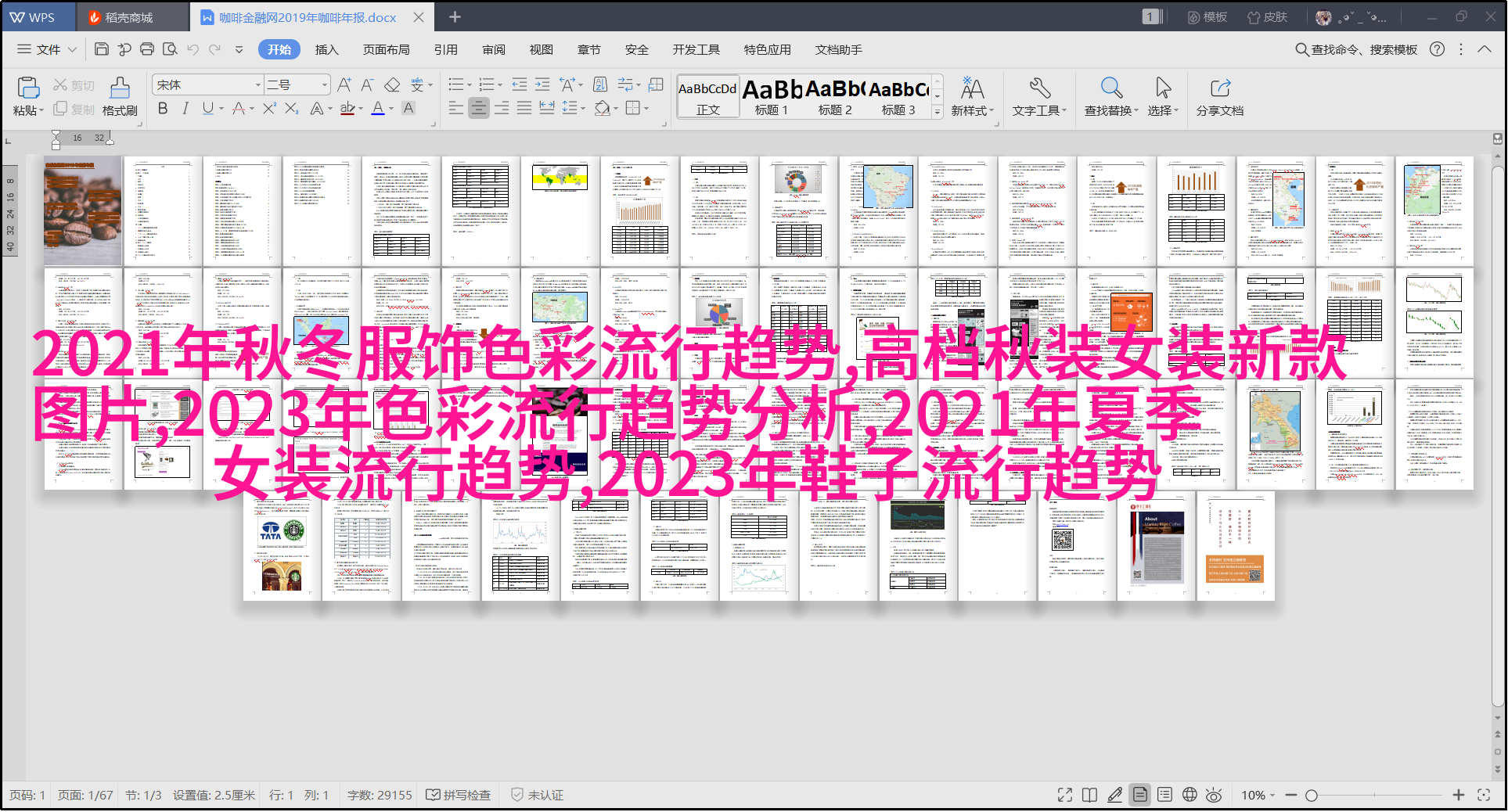Image resolution: width=1508 pixels, height=812 pixels.
Task: Click the Share Document (分享文档) icon
Action: coord(1219,96)
